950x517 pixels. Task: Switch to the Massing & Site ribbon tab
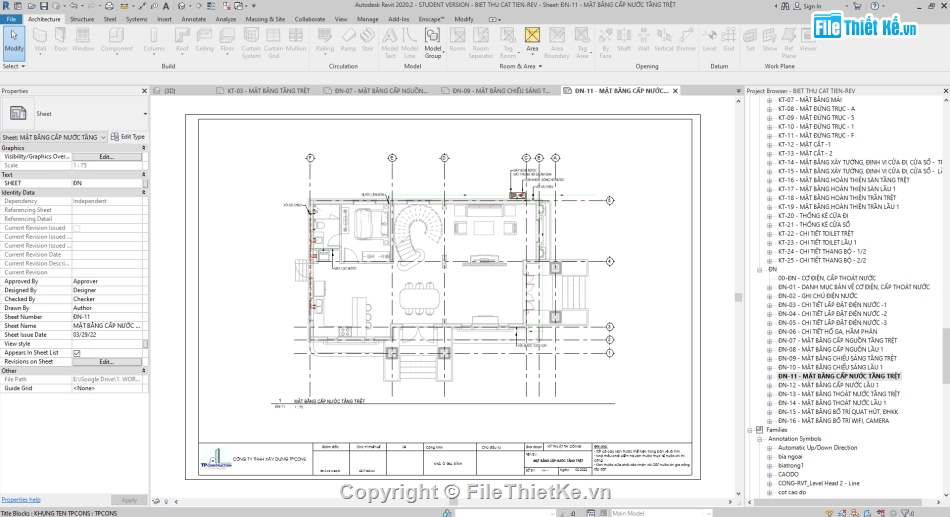click(x=265, y=19)
